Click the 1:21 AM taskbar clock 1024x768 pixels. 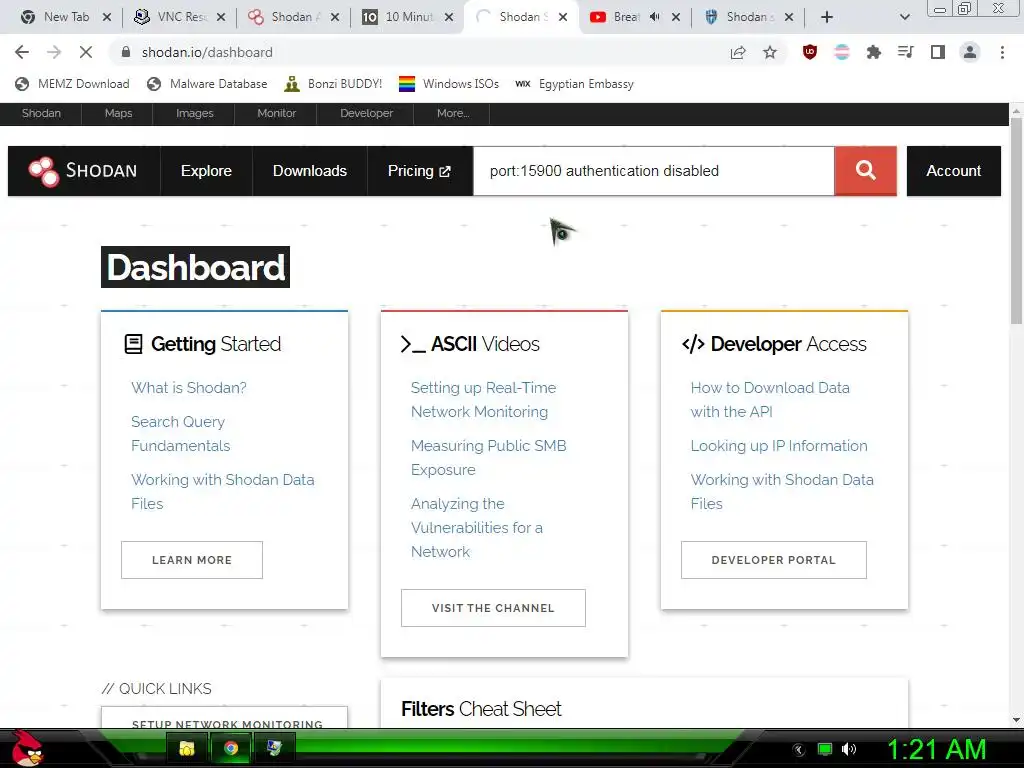936,749
